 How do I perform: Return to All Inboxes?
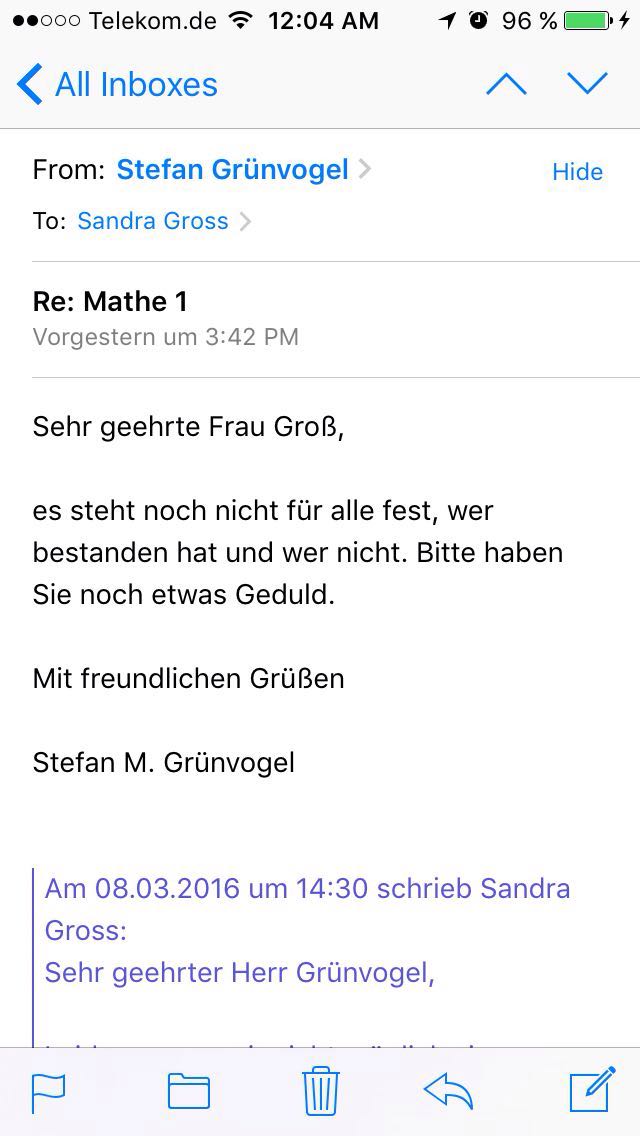[x=136, y=84]
